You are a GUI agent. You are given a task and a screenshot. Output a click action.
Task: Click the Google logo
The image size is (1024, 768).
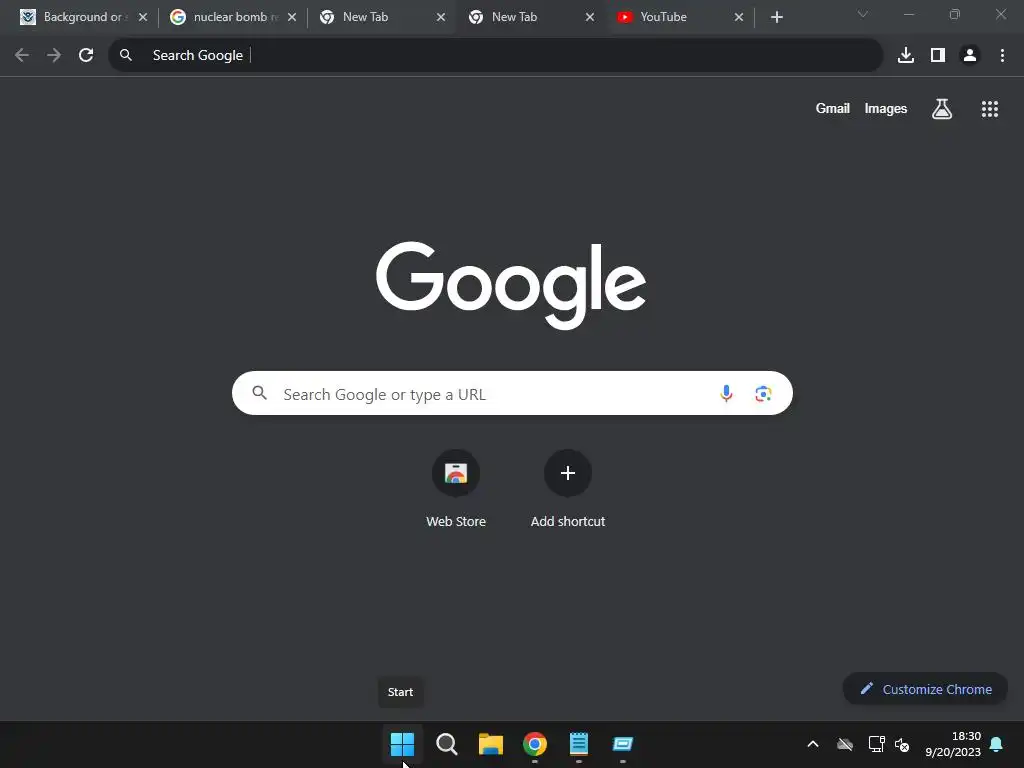coord(511,285)
